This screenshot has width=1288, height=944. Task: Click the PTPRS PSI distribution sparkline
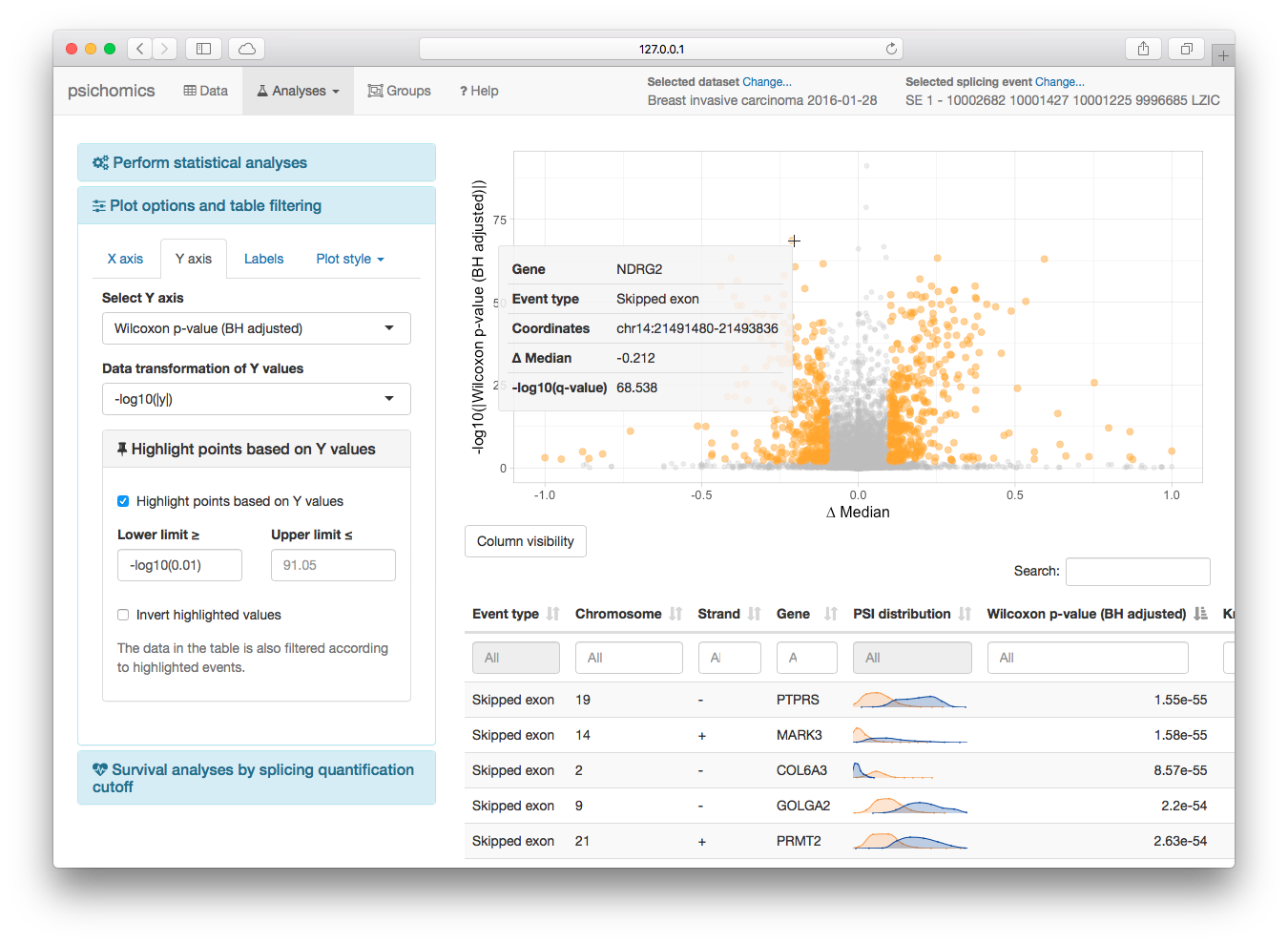click(910, 700)
